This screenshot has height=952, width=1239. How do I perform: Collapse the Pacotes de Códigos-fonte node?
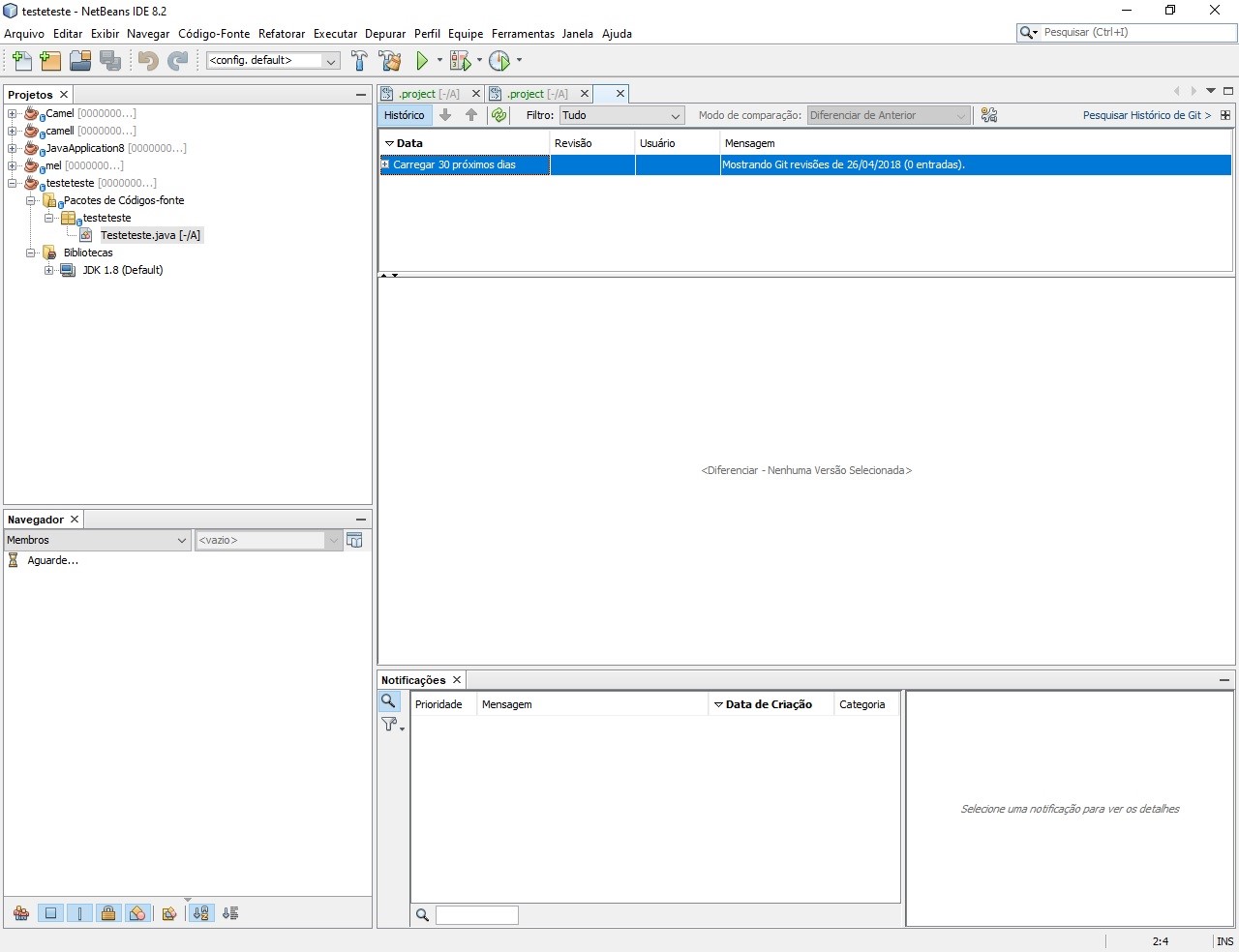click(31, 200)
